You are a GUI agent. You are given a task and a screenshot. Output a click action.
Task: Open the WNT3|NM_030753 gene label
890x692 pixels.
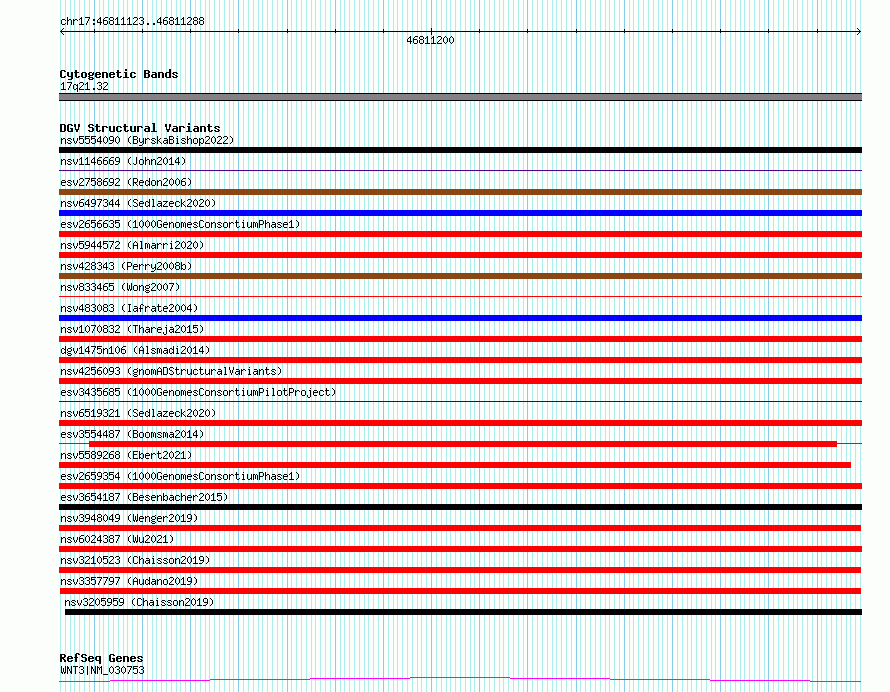102,670
